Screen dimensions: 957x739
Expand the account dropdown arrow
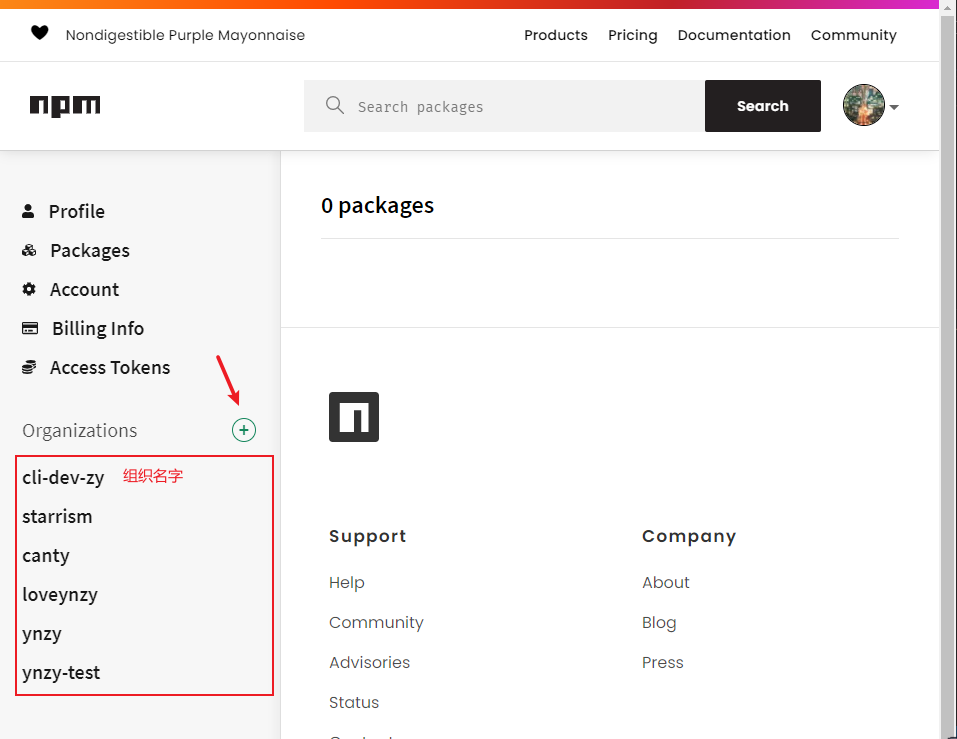[x=894, y=107]
